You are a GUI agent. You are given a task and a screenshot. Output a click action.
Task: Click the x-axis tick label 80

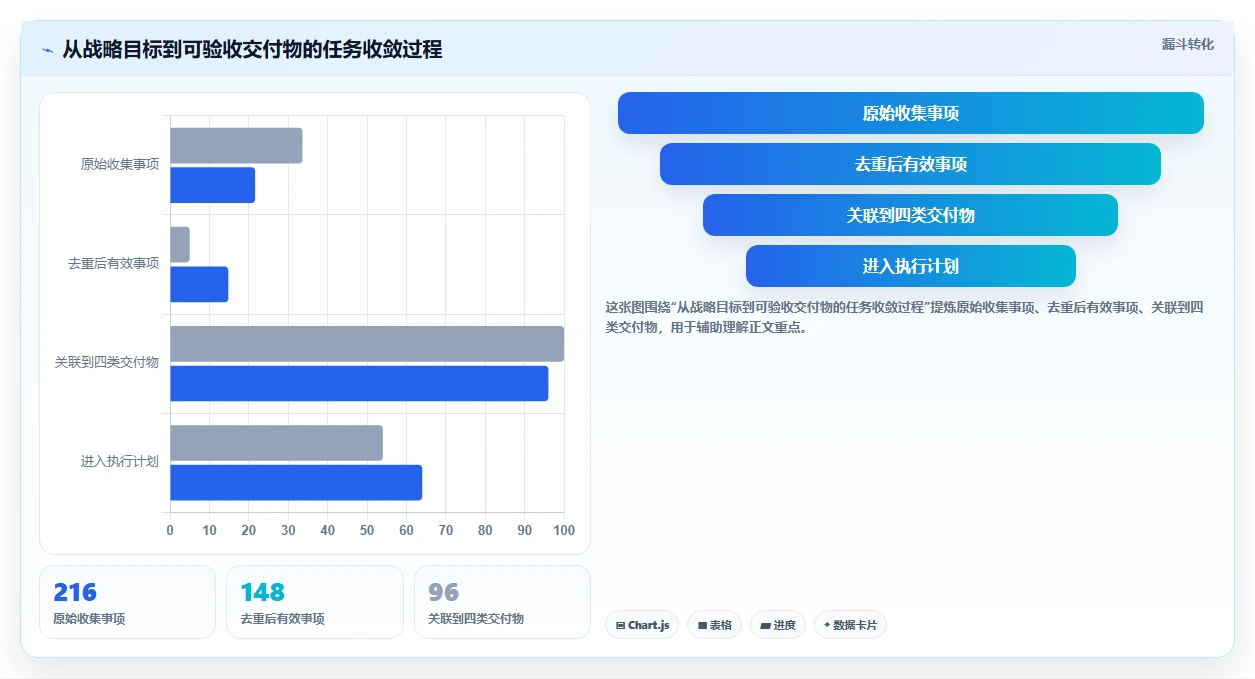pyautogui.click(x=485, y=530)
